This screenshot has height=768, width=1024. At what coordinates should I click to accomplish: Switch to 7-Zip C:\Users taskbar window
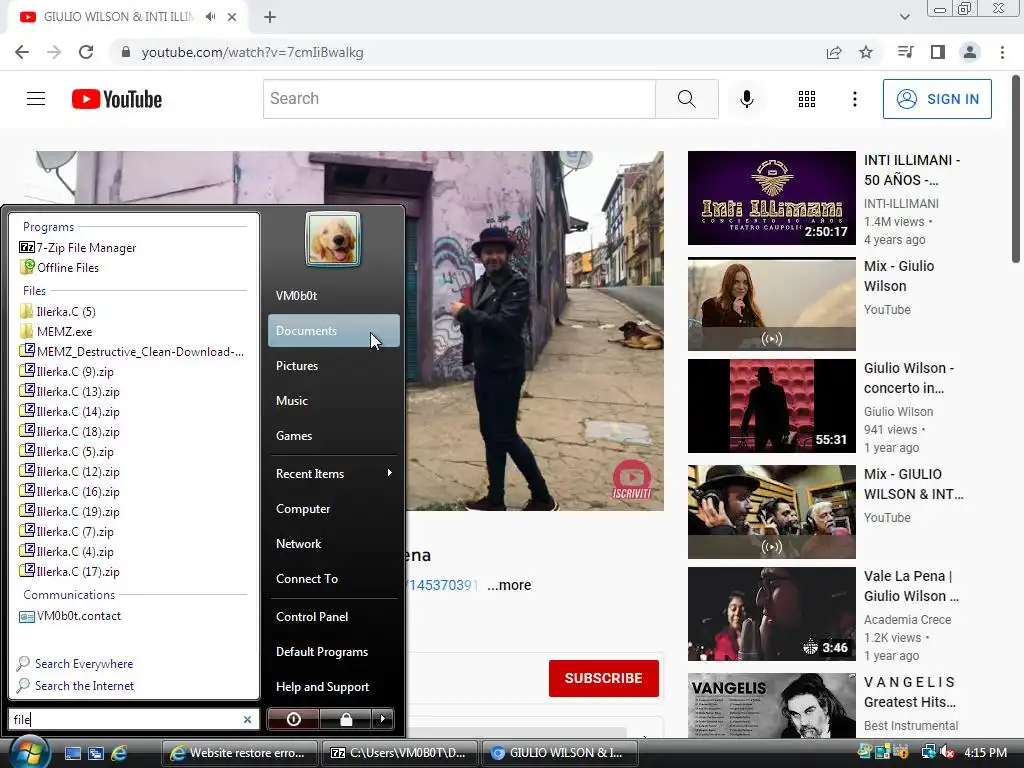point(400,753)
